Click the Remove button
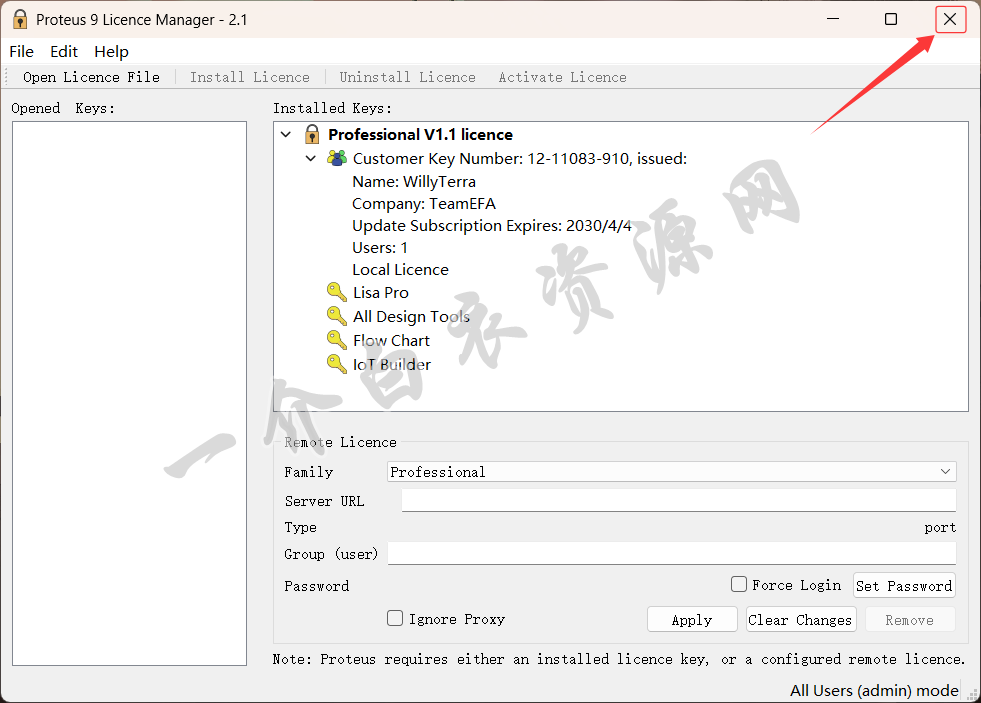Screen dimensions: 981x703 coord(910,620)
